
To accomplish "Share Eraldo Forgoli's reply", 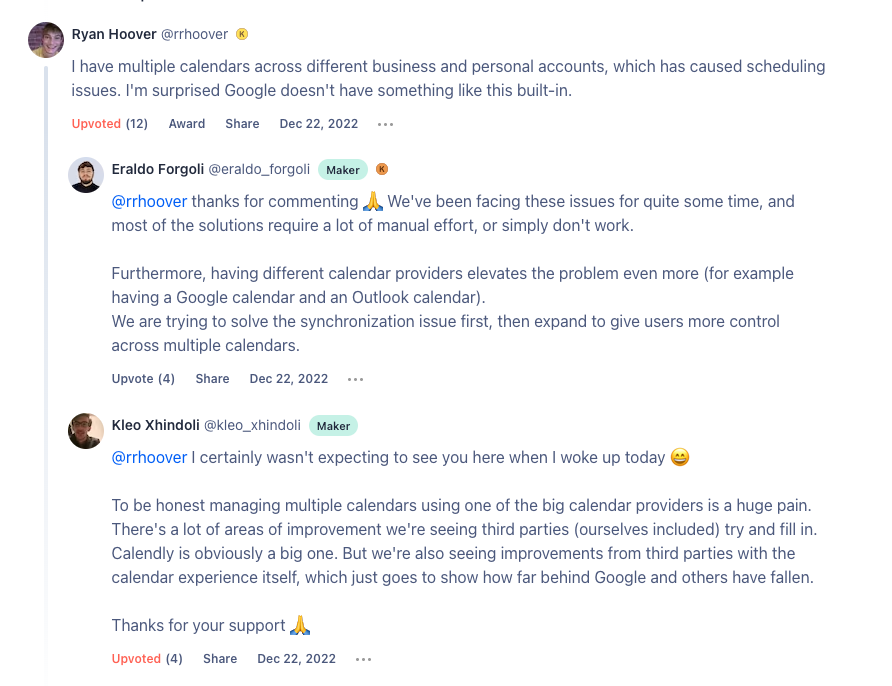I will (x=212, y=379).
